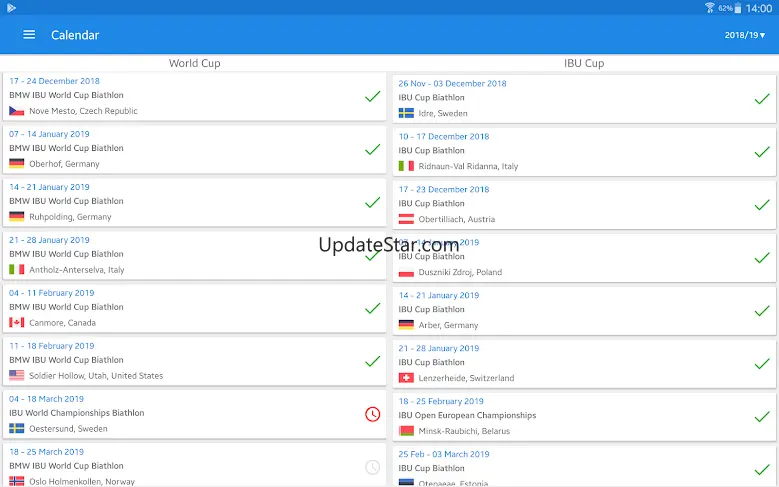
Task: Open the hamburger navigation menu
Action: (29, 35)
